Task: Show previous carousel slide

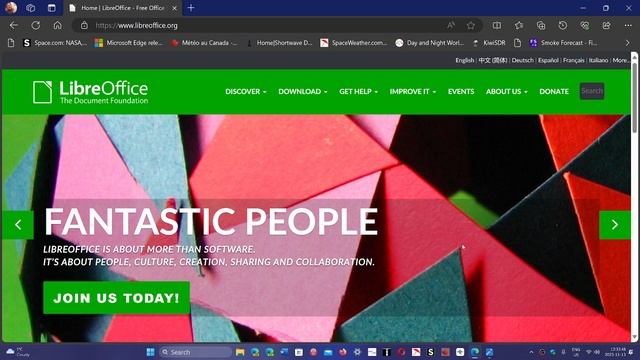Action: point(18,224)
